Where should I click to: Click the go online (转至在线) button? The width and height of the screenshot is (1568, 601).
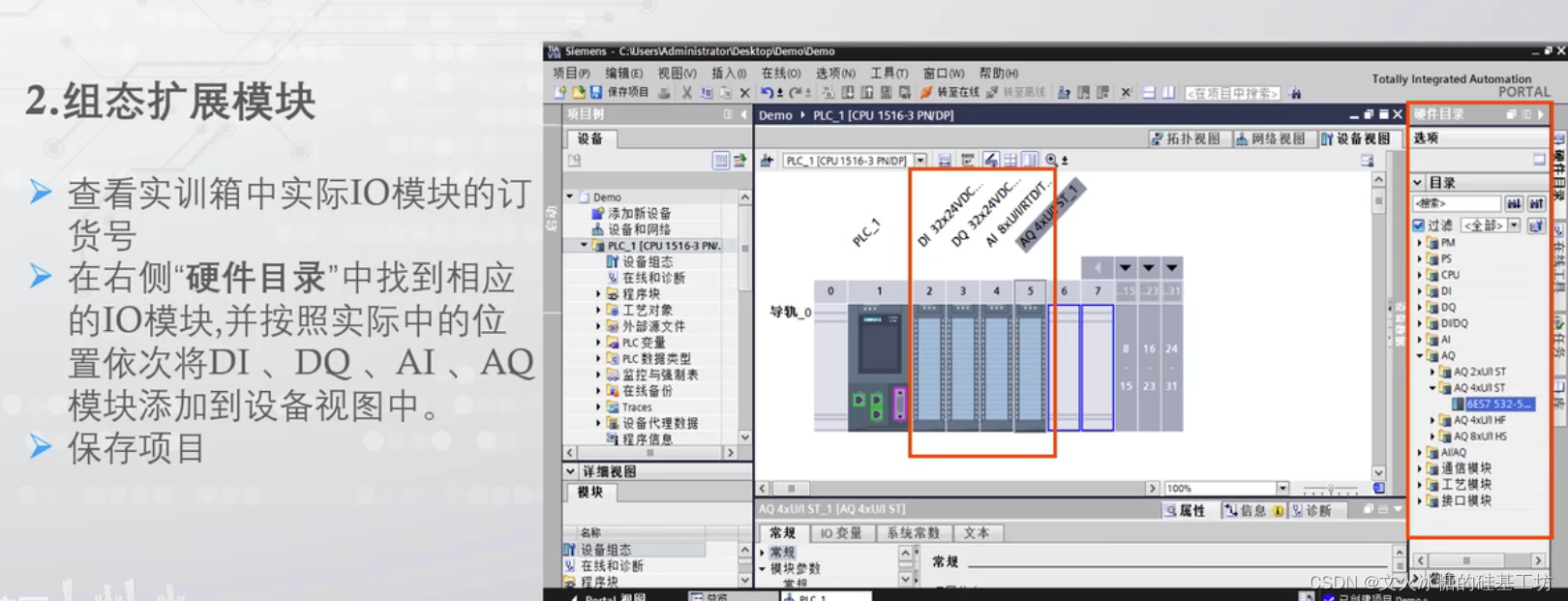(950, 93)
